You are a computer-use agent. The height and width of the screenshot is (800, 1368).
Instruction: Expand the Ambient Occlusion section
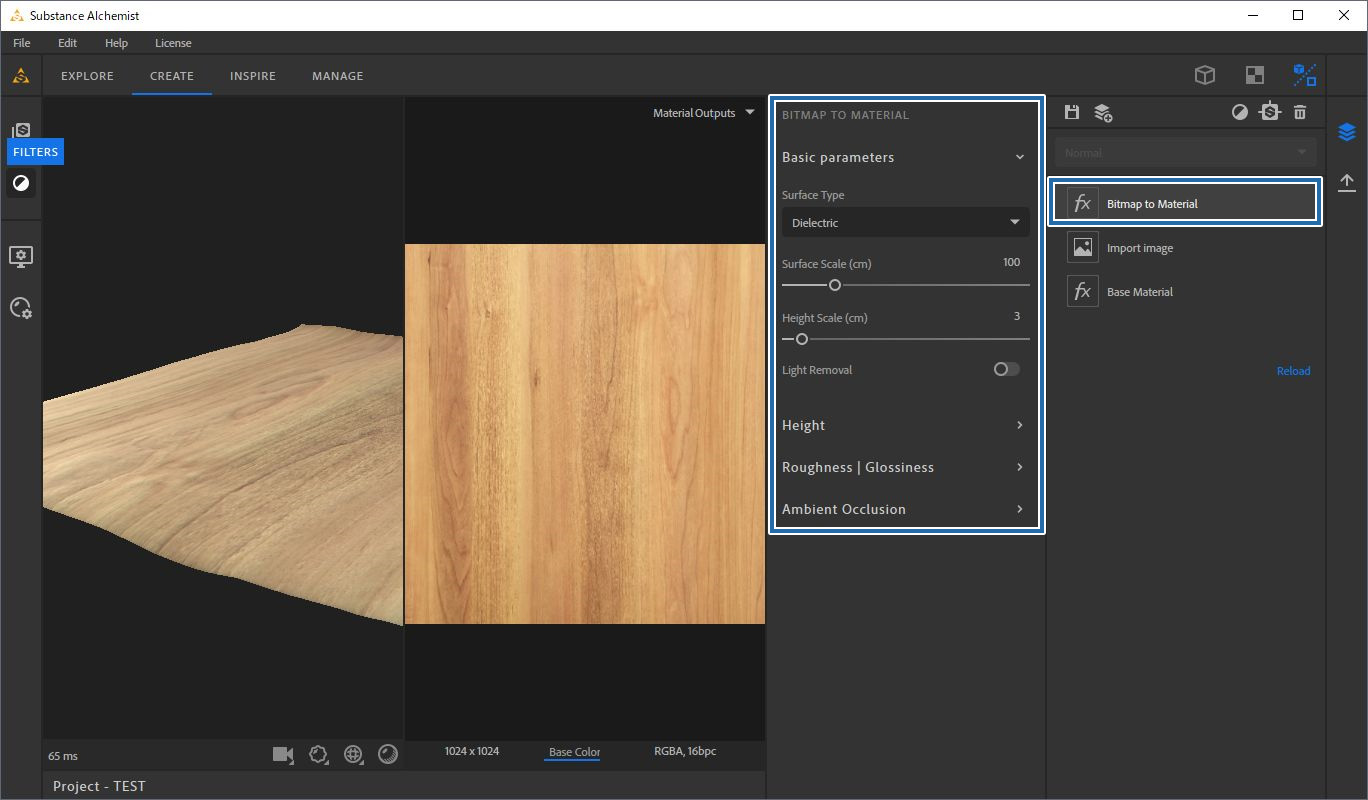point(903,509)
